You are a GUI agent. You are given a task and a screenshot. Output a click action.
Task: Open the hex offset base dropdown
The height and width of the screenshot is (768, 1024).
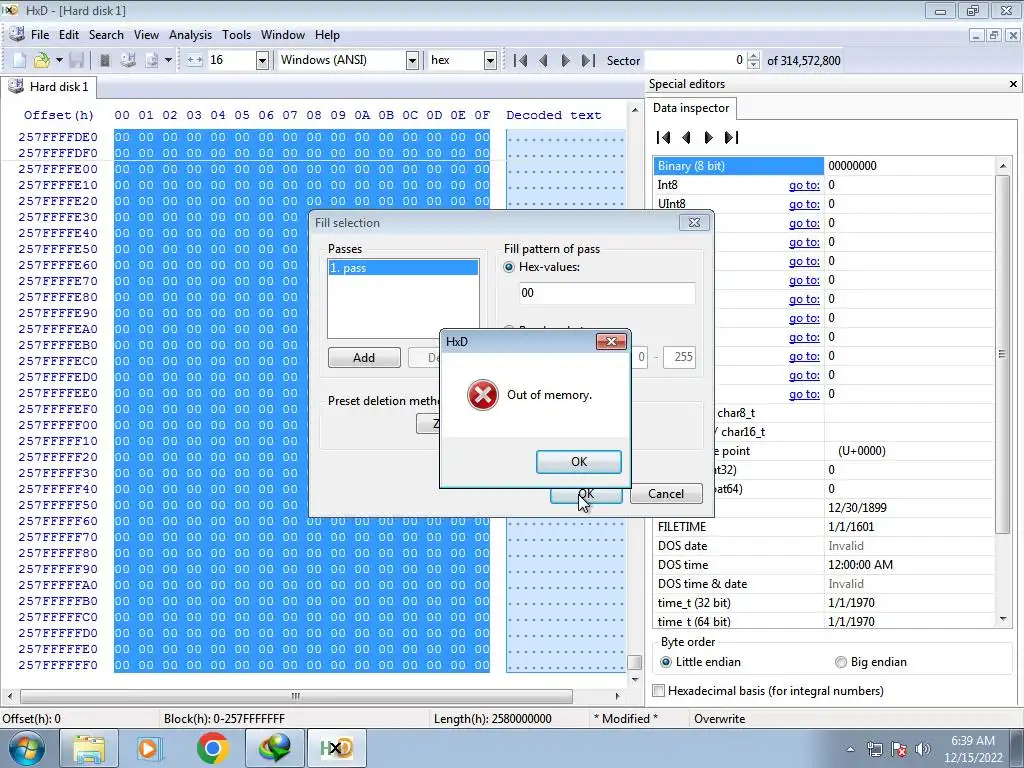(490, 61)
